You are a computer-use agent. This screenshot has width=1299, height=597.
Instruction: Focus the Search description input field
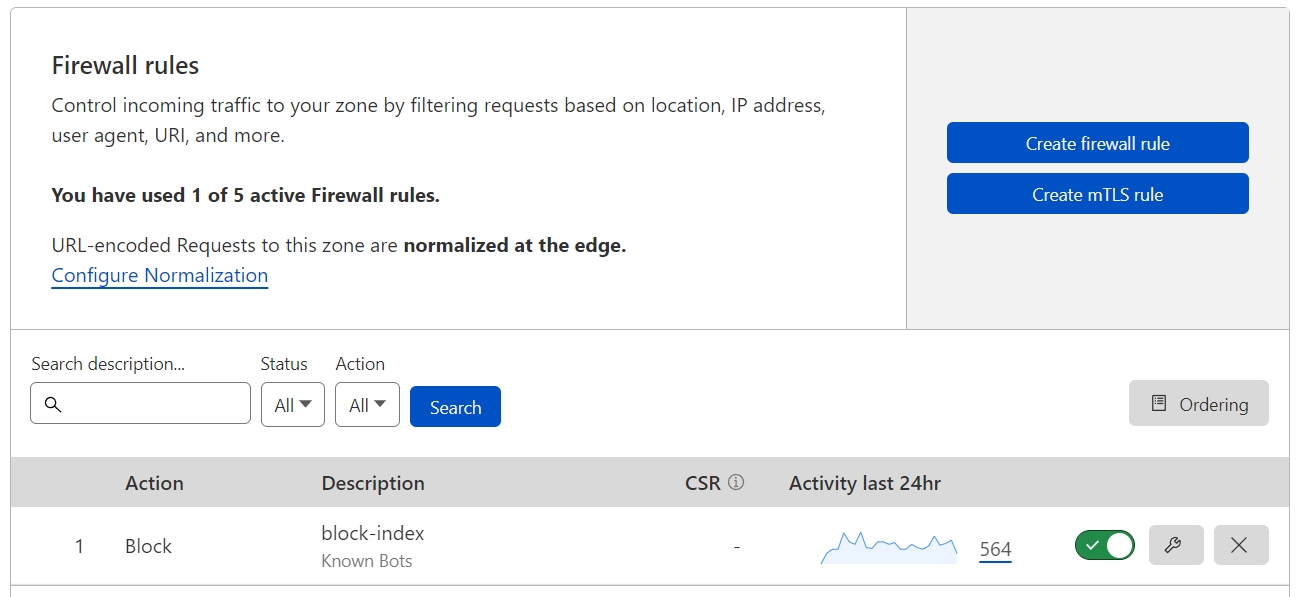coord(150,404)
